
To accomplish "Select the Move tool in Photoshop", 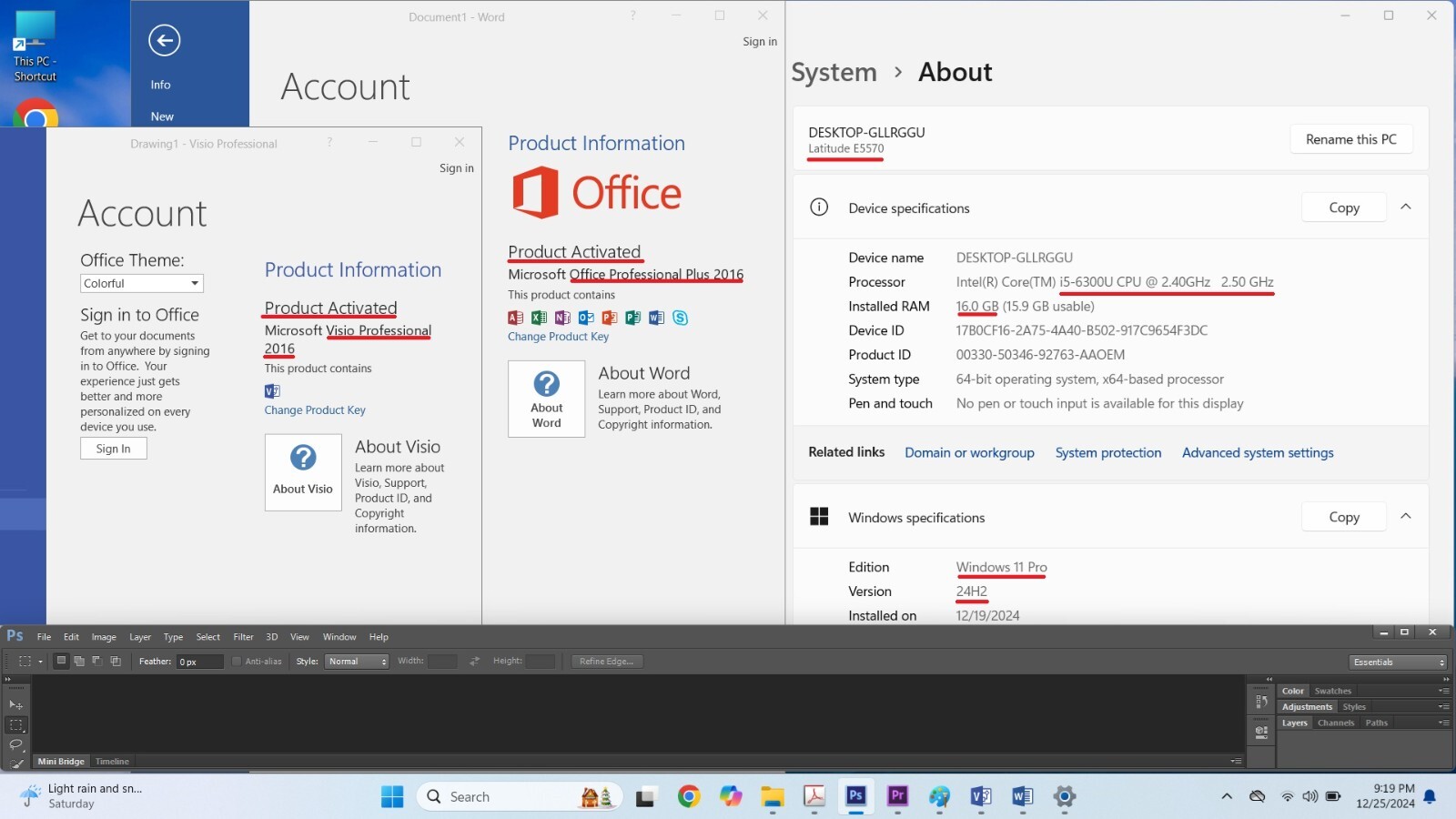I will pos(15,705).
